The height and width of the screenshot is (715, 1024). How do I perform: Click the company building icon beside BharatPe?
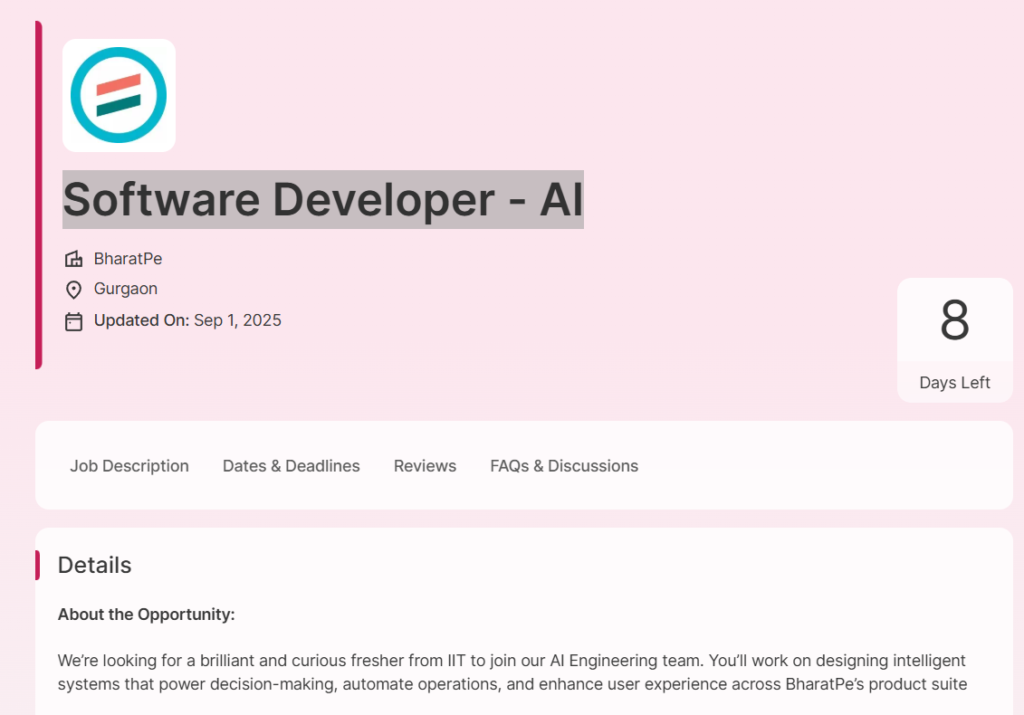(74, 259)
